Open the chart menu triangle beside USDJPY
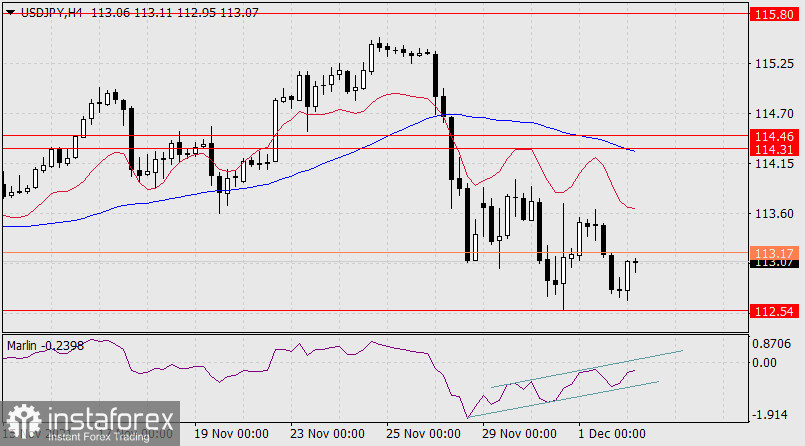This screenshot has width=805, height=446. coord(10,11)
